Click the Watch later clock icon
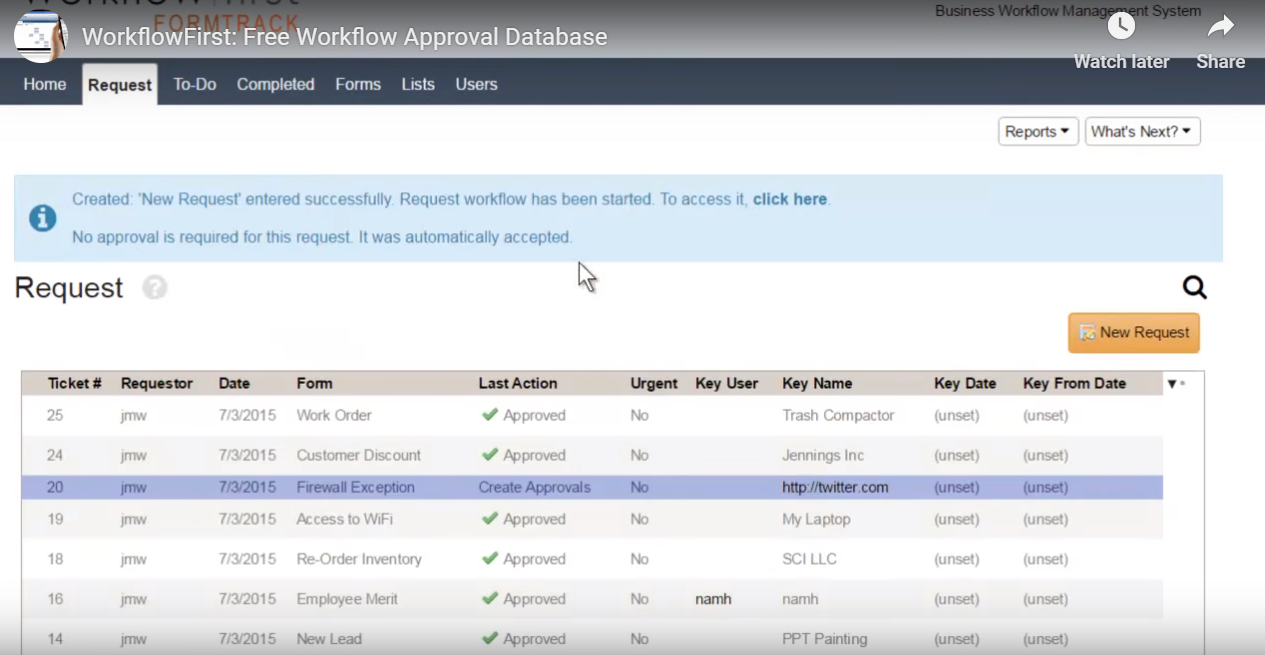The width and height of the screenshot is (1265, 655). coord(1121,26)
